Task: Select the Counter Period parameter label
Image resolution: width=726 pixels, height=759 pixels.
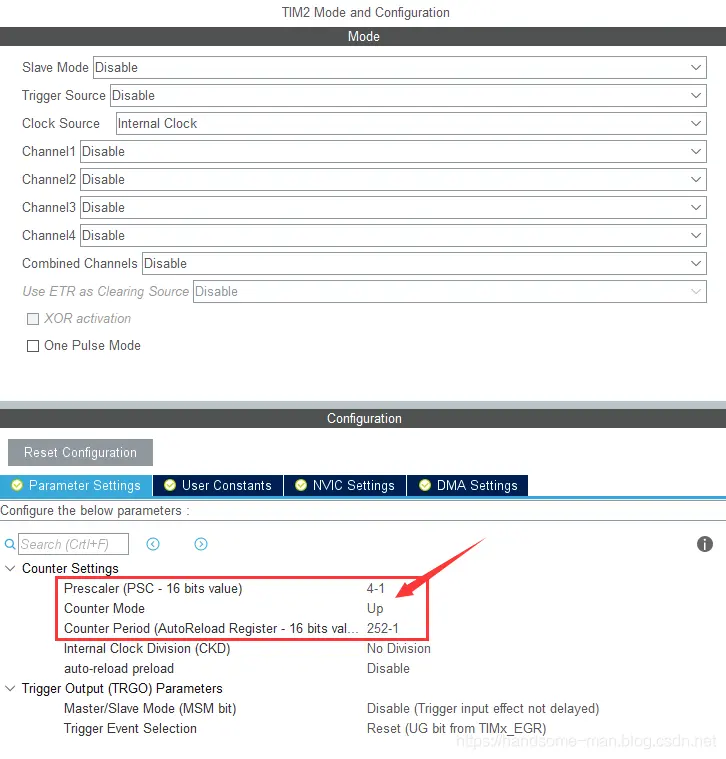Action: click(211, 628)
